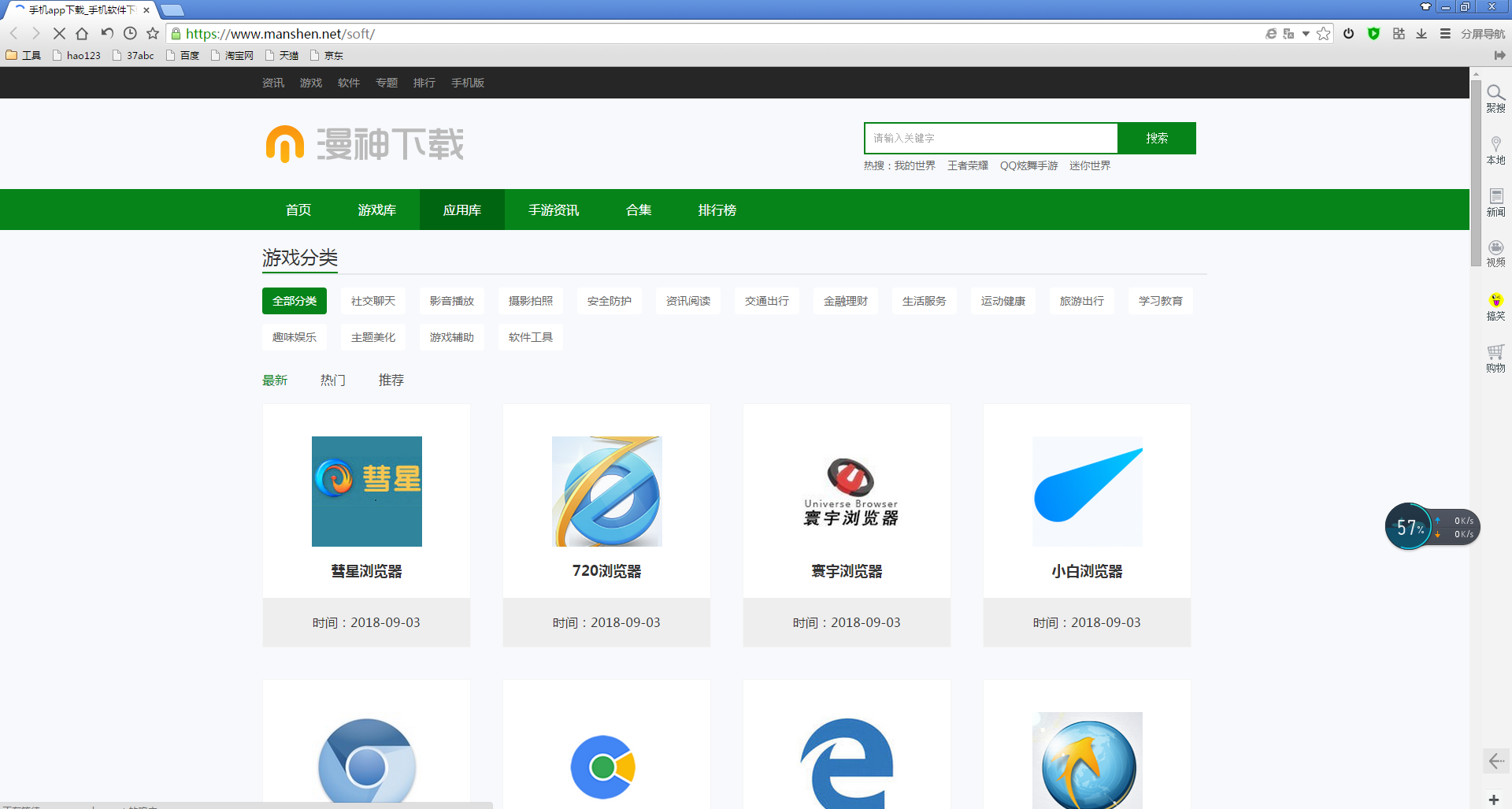Select the 学习教育 category filter
Screen dimensions: 1512x809
pyautogui.click(x=1161, y=301)
